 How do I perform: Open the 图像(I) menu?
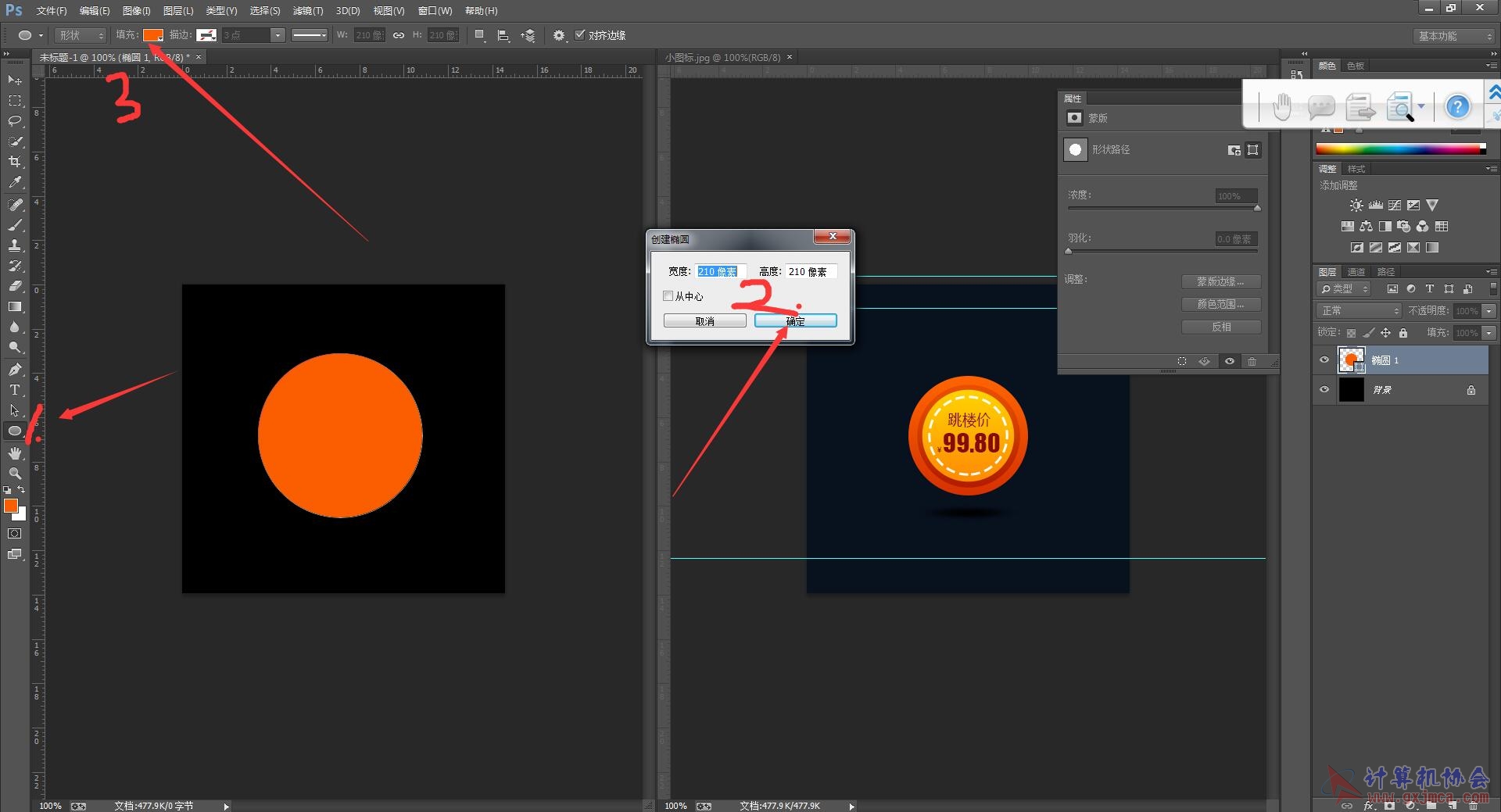click(137, 11)
